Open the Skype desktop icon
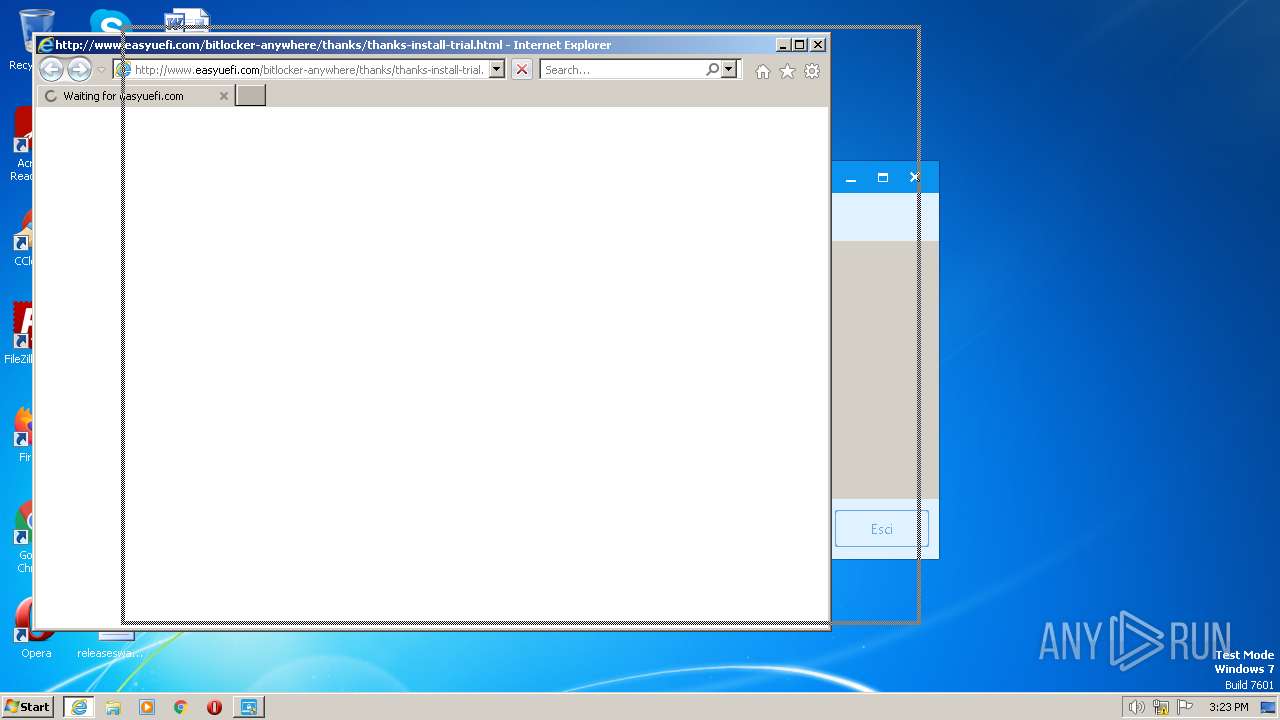This screenshot has height=720, width=1280. pyautogui.click(x=110, y=22)
